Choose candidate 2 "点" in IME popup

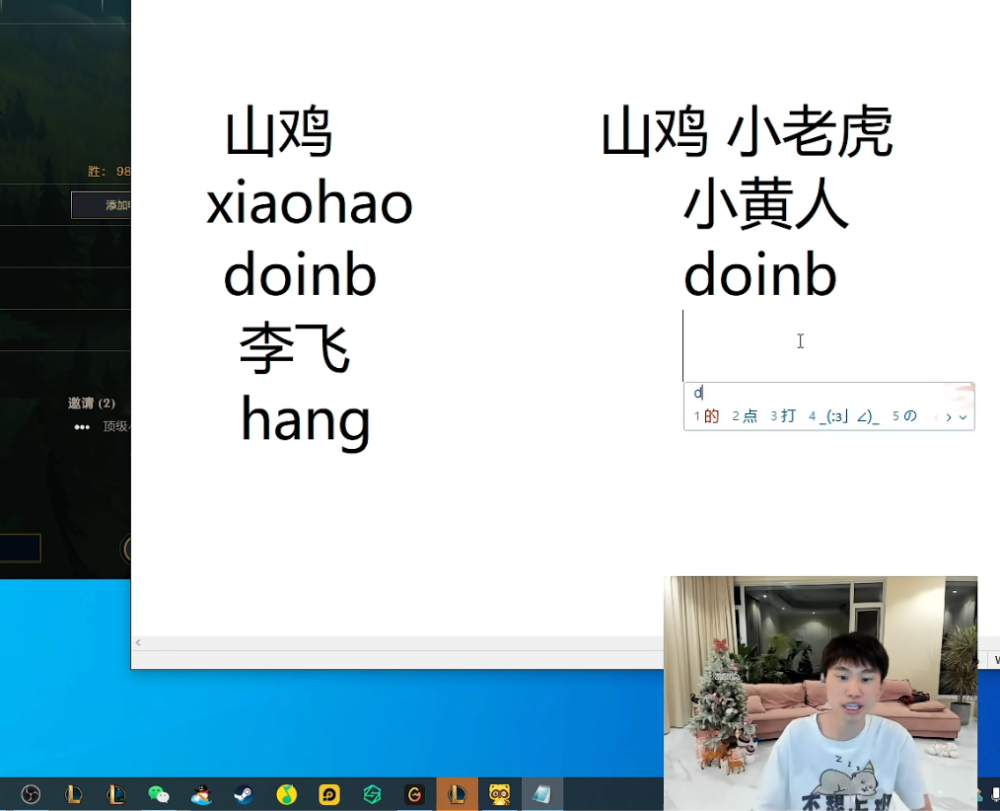(x=745, y=416)
